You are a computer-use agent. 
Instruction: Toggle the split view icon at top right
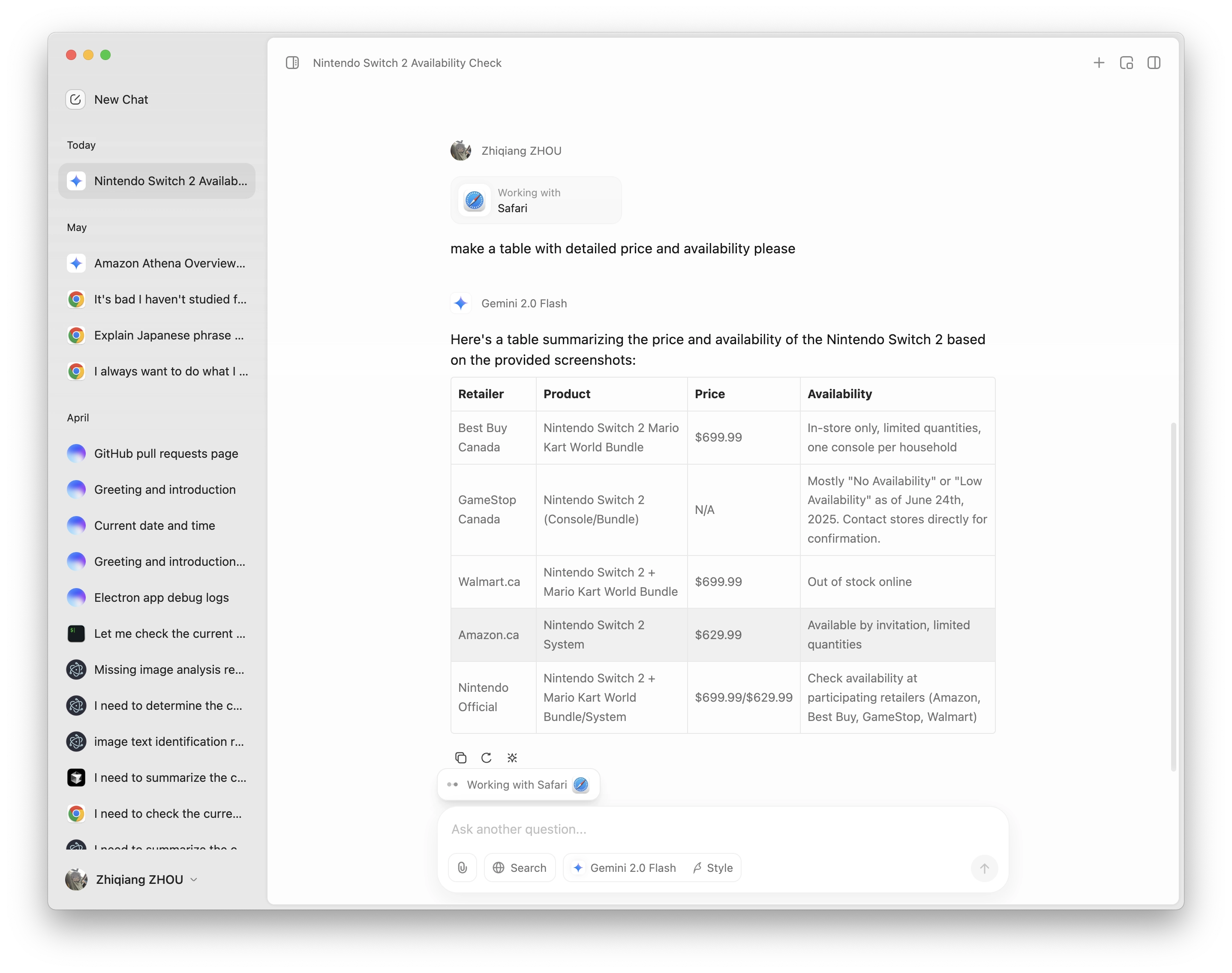[1154, 63]
